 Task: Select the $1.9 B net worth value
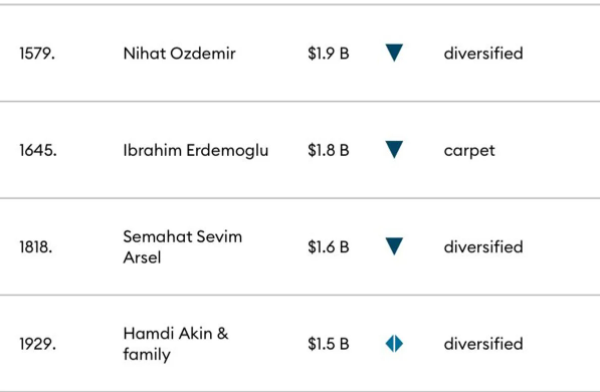click(328, 53)
